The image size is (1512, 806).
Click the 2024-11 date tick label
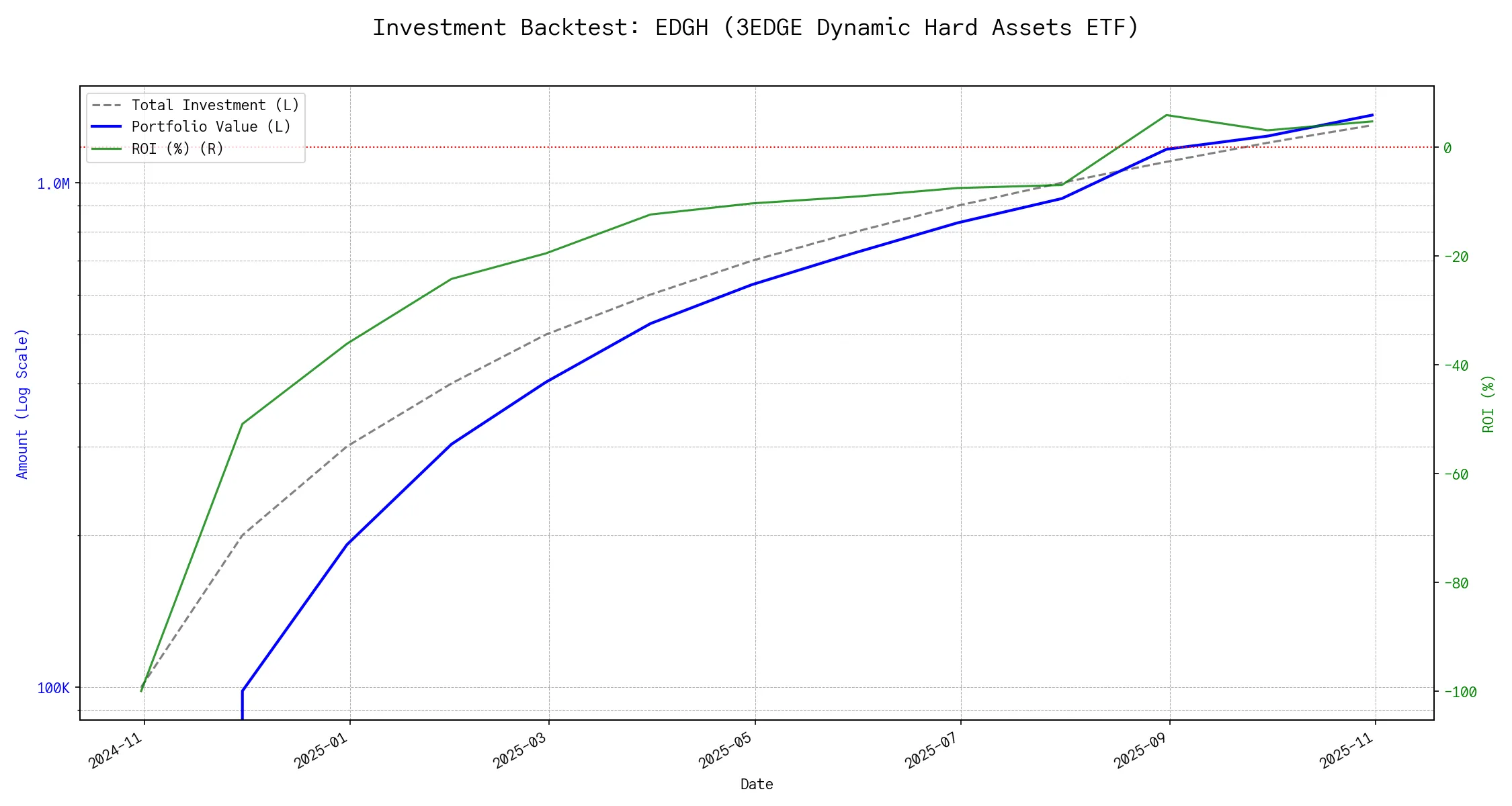point(116,750)
